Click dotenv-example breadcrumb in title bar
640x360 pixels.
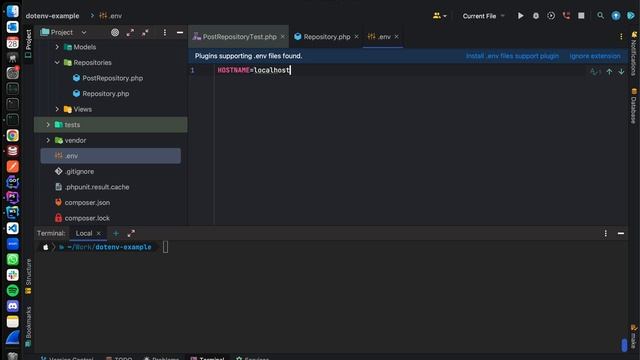[52, 16]
